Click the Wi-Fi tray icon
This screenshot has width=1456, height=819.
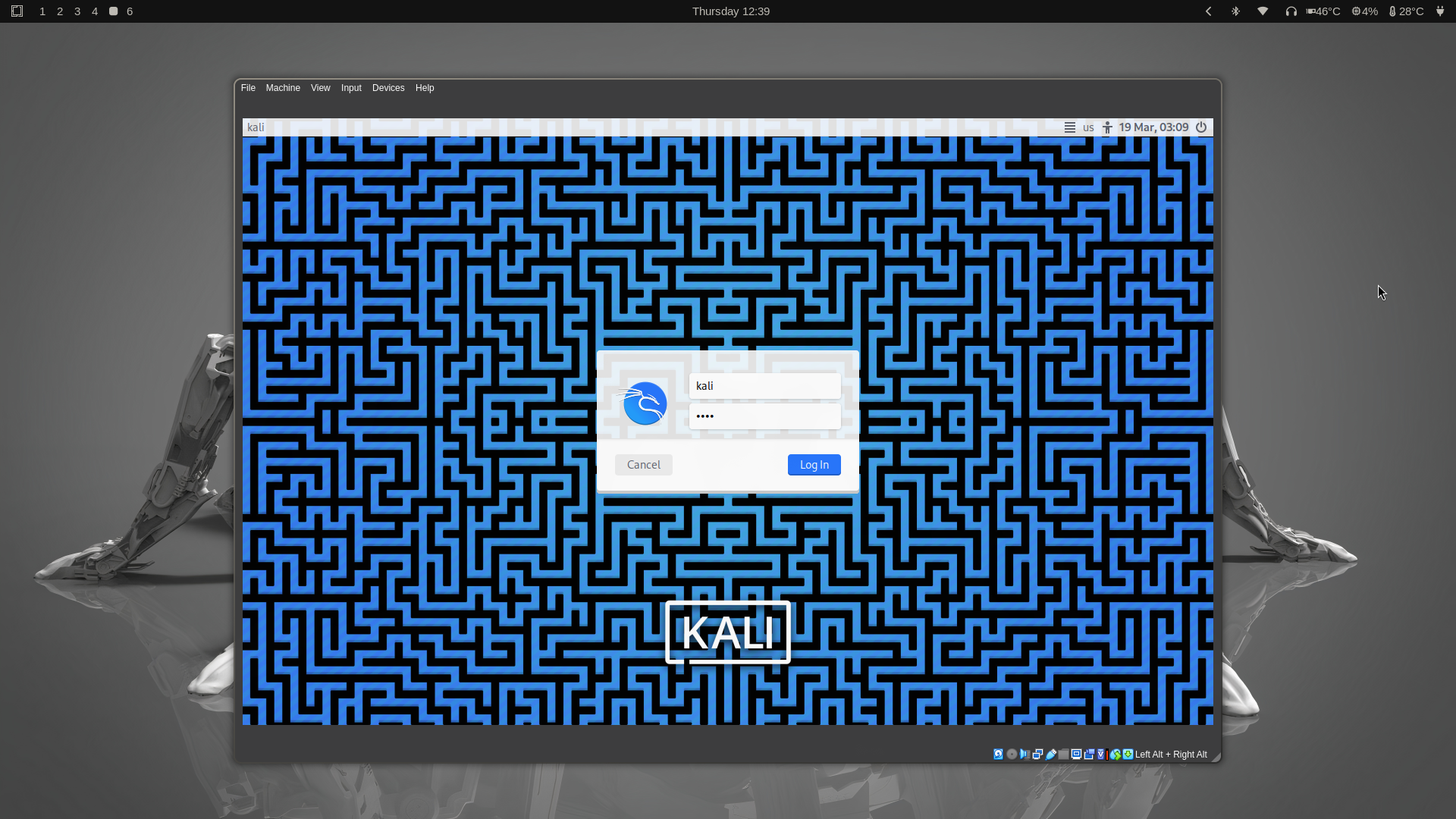coord(1263,11)
